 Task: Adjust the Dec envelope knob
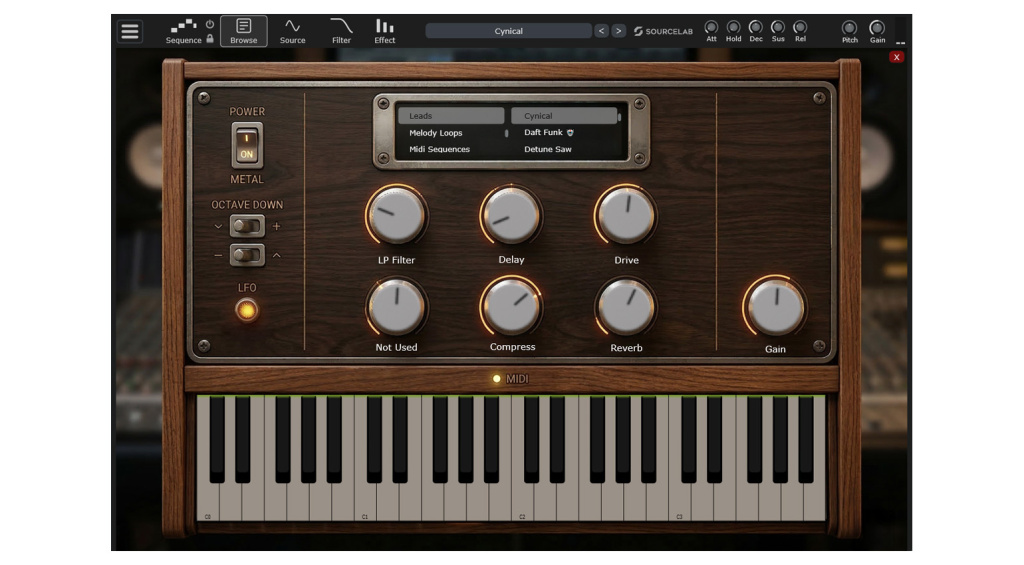point(756,27)
